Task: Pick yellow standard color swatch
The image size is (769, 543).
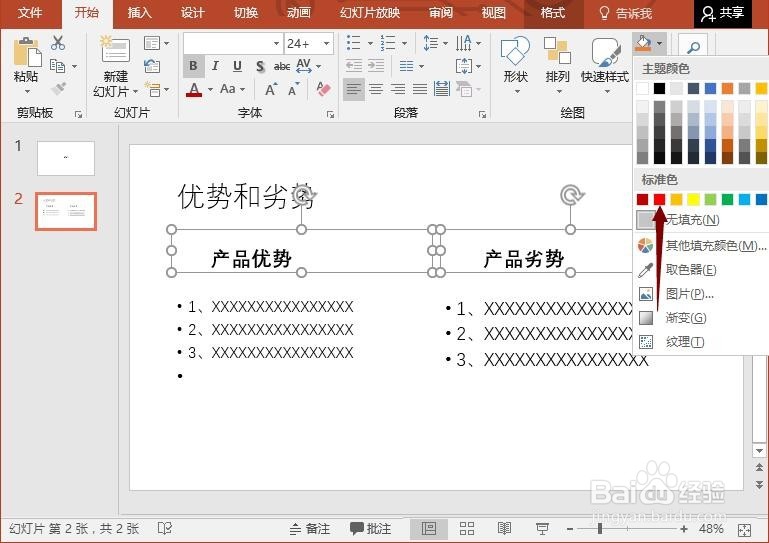Action: coord(693,199)
